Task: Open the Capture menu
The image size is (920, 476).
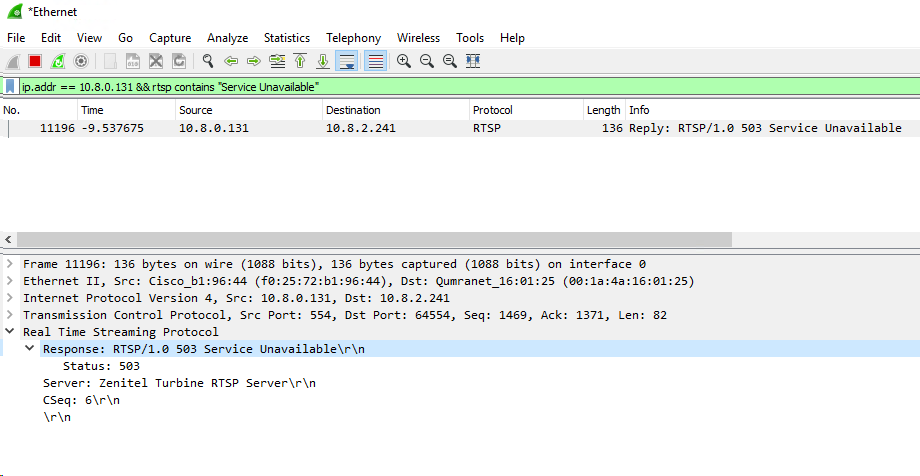Action: (x=170, y=38)
